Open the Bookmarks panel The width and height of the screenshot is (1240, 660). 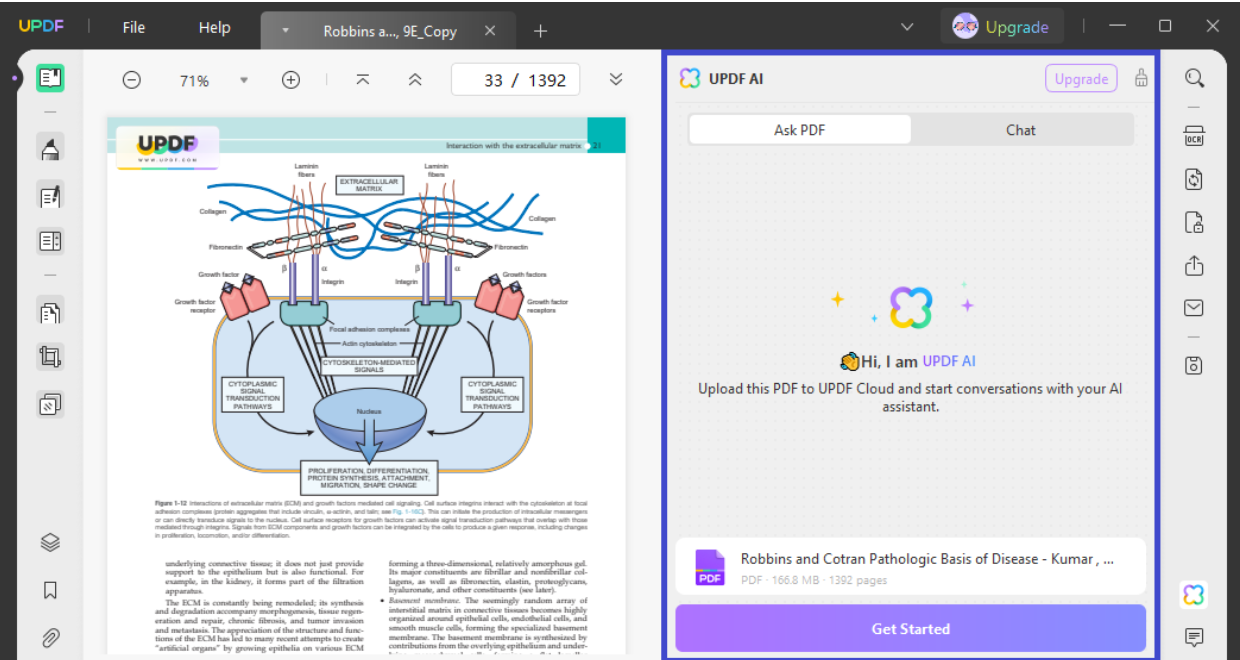click(50, 590)
